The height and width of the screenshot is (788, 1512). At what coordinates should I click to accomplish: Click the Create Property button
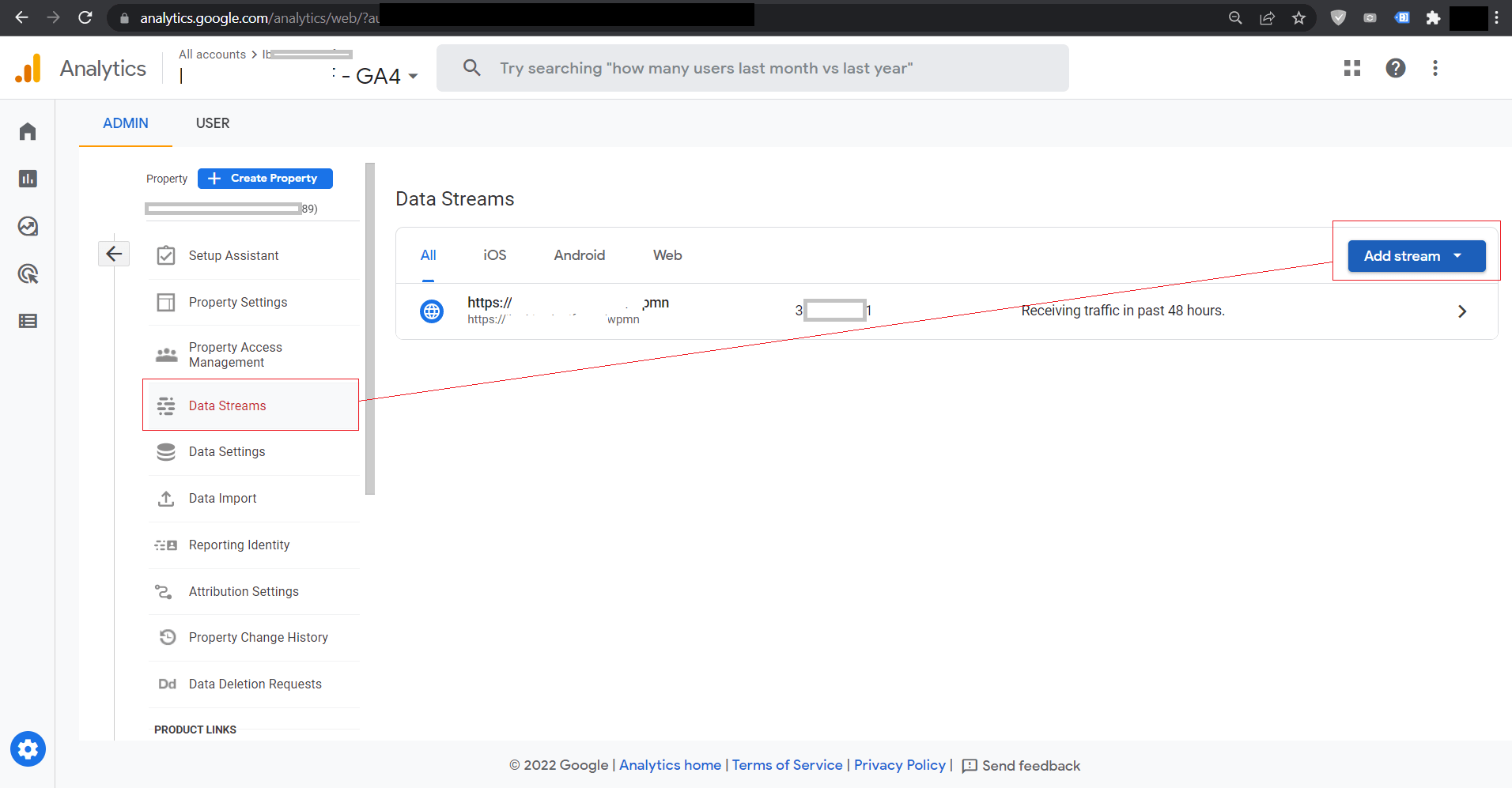pyautogui.click(x=265, y=179)
